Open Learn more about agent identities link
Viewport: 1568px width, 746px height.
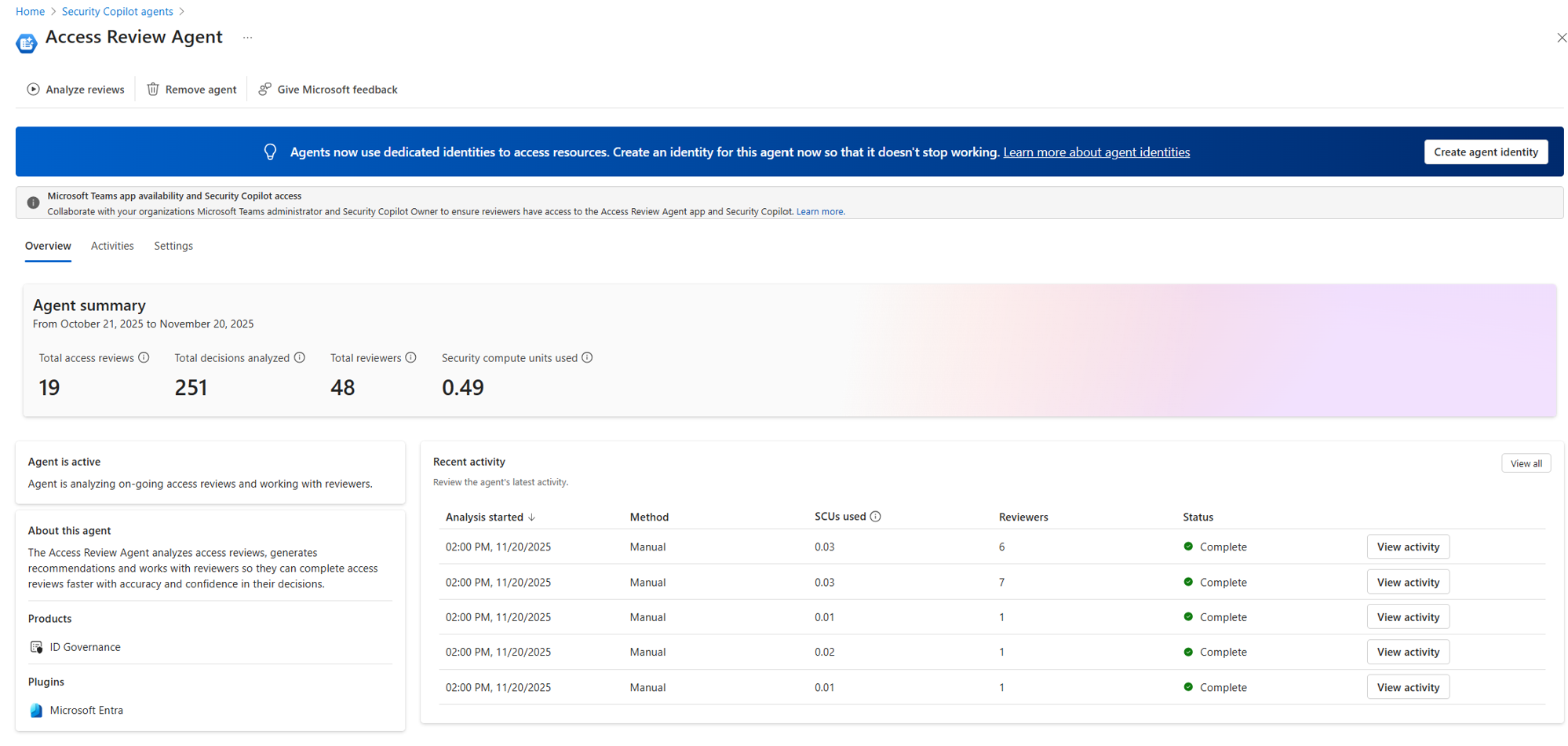1096,152
